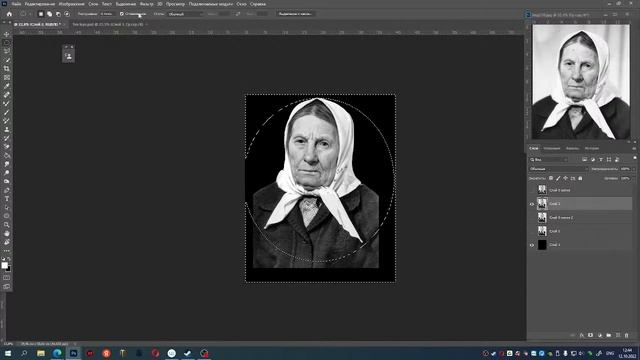Image resolution: width=640 pixels, height=360 pixels.
Task: Swap foreground and background colors arrow
Action: coord(9,259)
